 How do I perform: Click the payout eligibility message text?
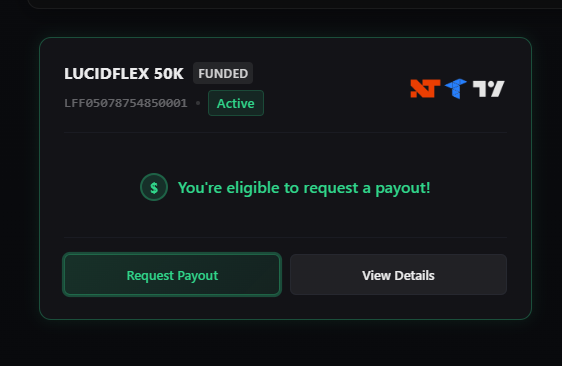click(304, 188)
